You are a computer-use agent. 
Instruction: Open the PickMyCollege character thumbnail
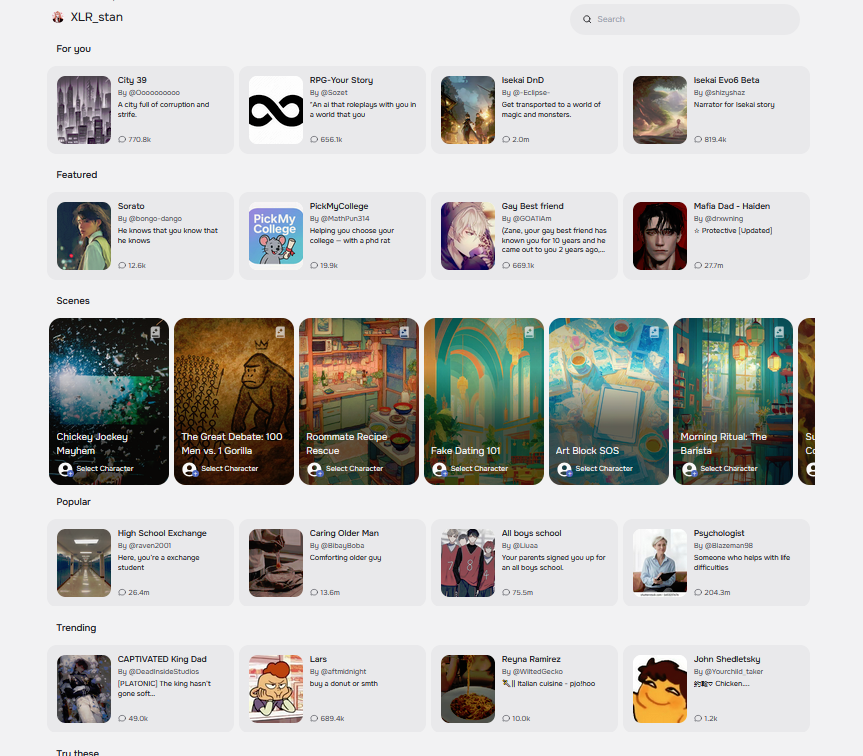pyautogui.click(x=276, y=236)
